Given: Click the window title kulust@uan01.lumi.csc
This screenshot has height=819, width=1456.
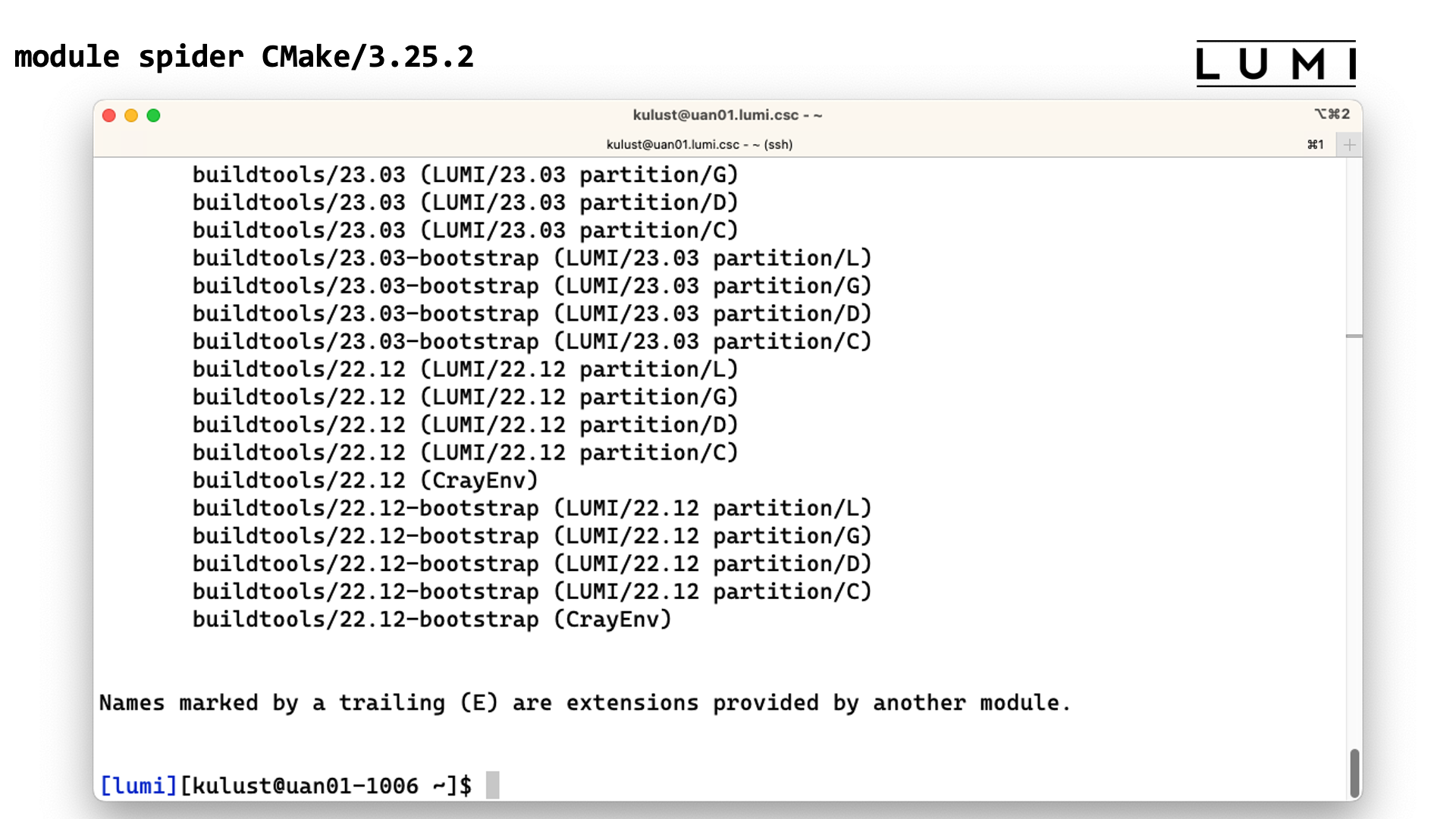Looking at the screenshot, I should [727, 115].
